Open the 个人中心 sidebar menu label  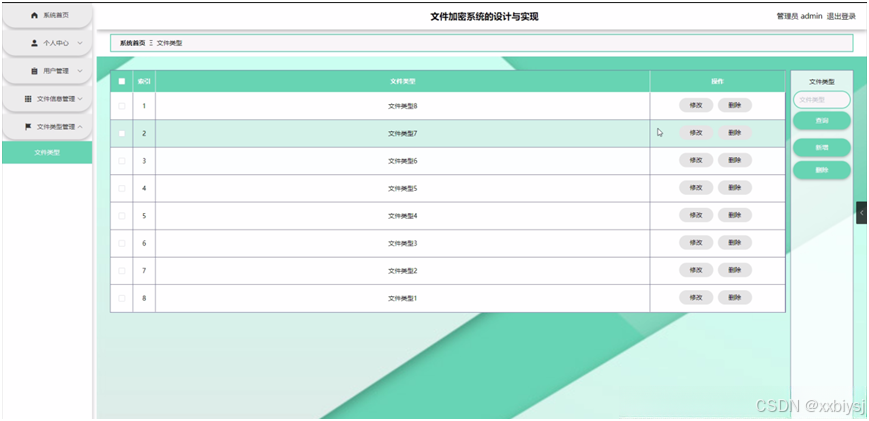click(x=56, y=43)
